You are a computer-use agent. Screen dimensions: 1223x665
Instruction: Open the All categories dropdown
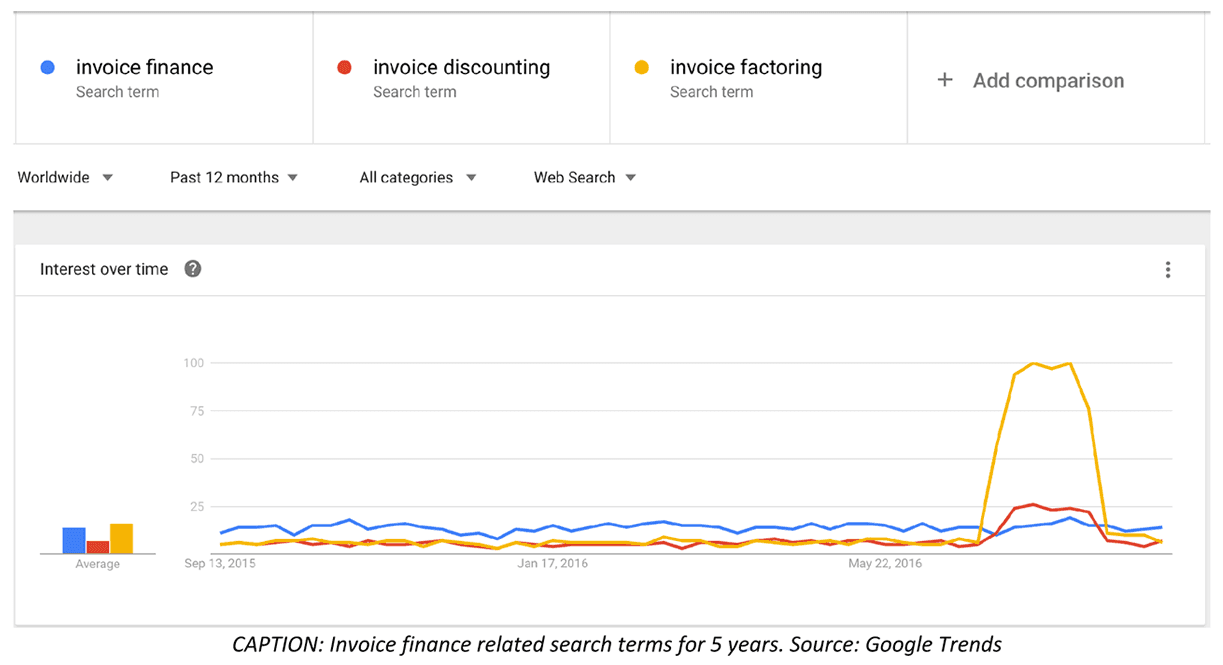click(x=417, y=178)
